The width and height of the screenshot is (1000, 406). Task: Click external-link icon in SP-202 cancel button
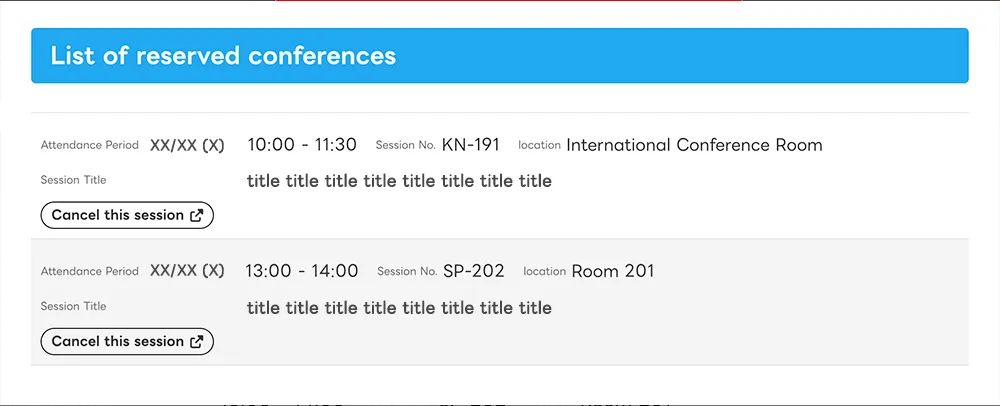click(x=197, y=341)
